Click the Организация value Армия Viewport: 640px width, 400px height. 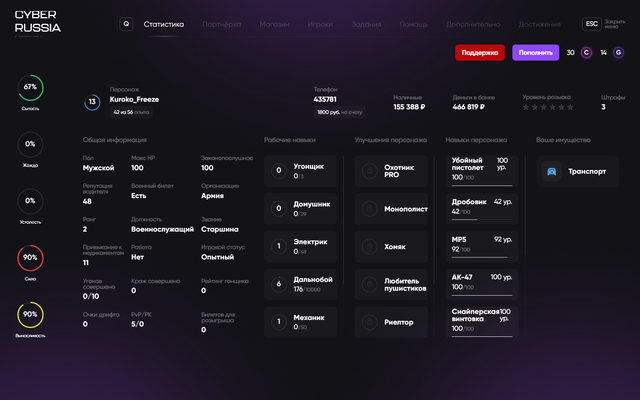tap(212, 196)
